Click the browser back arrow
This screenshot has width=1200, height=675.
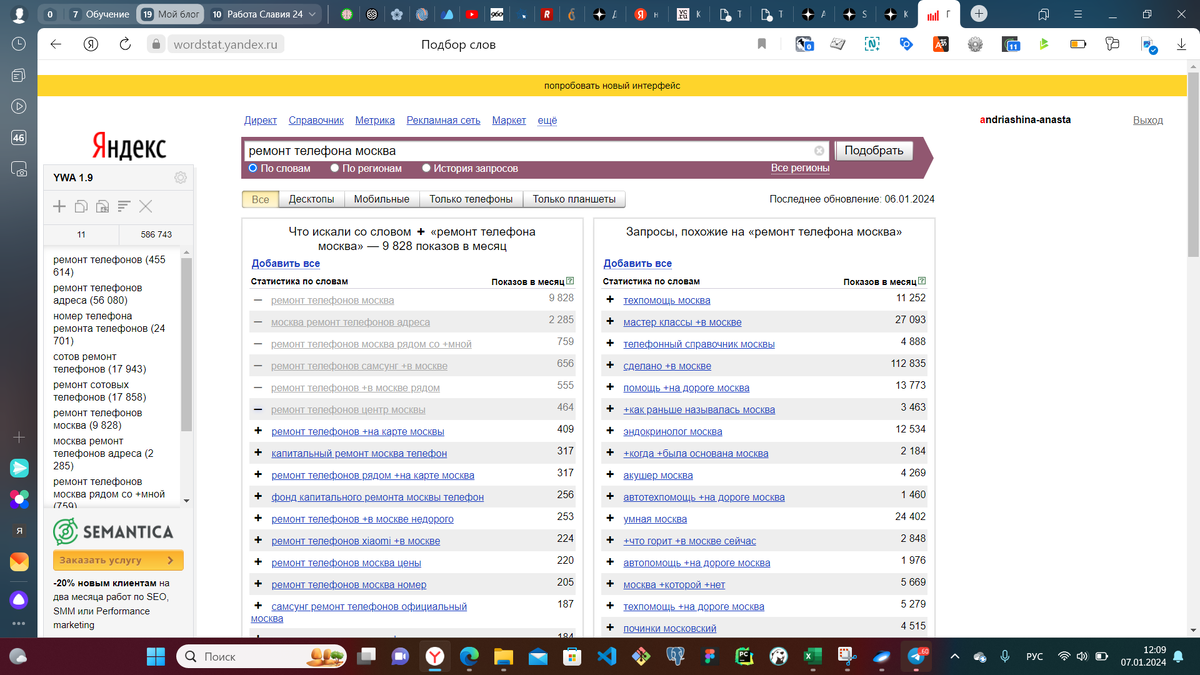click(x=56, y=44)
